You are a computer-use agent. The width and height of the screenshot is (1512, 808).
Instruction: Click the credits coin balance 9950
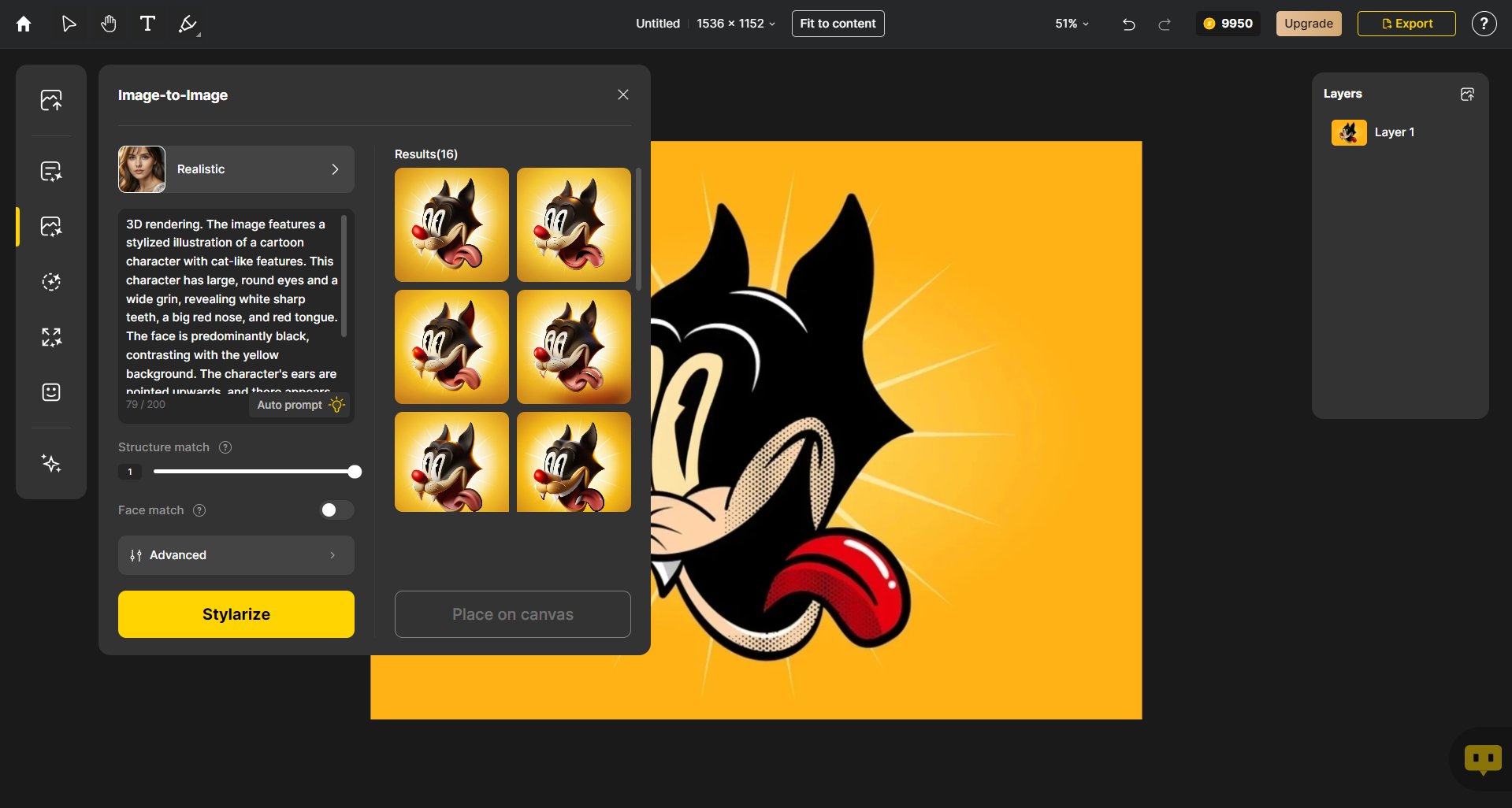1228,24
